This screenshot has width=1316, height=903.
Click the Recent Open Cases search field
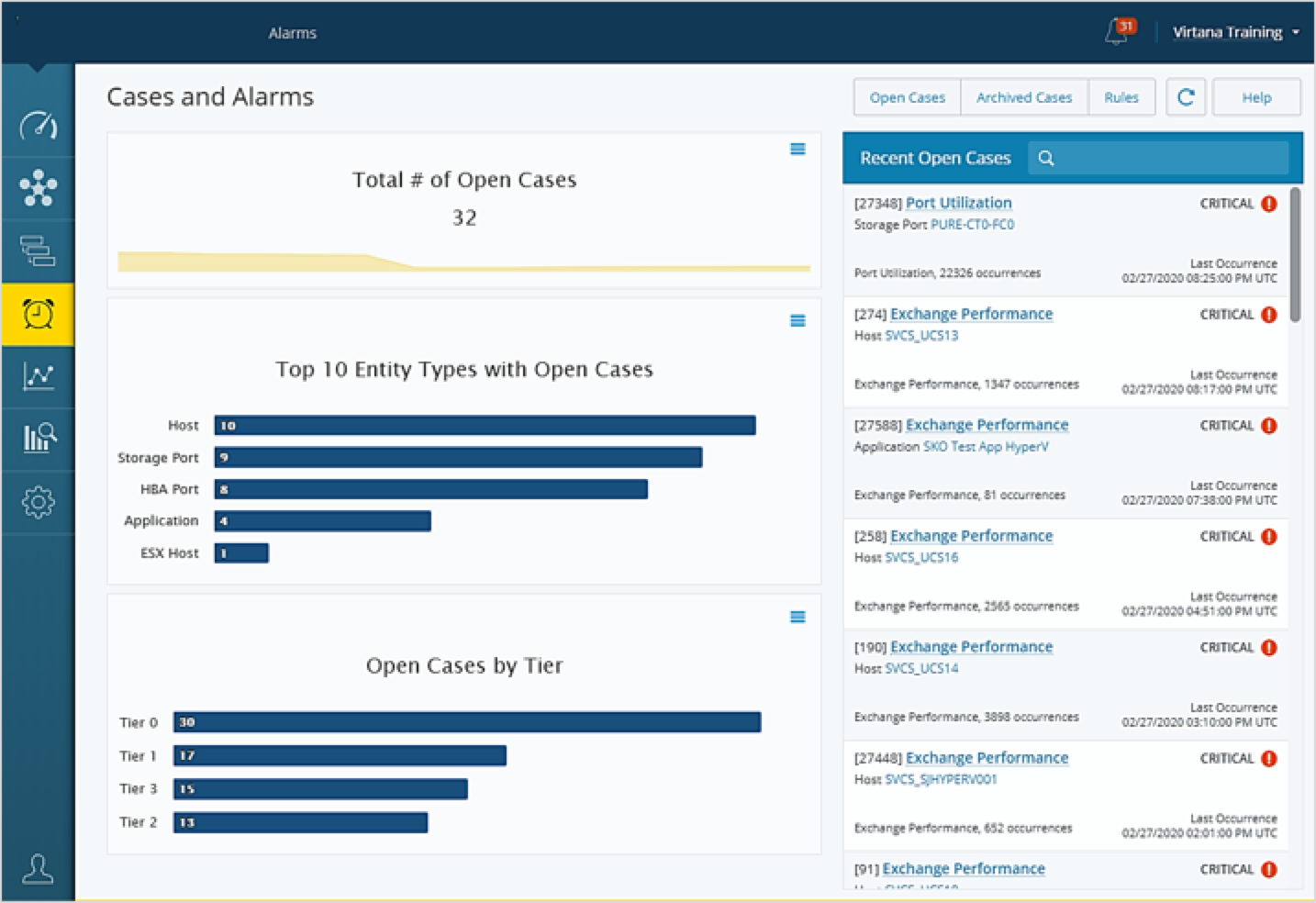point(1158,158)
